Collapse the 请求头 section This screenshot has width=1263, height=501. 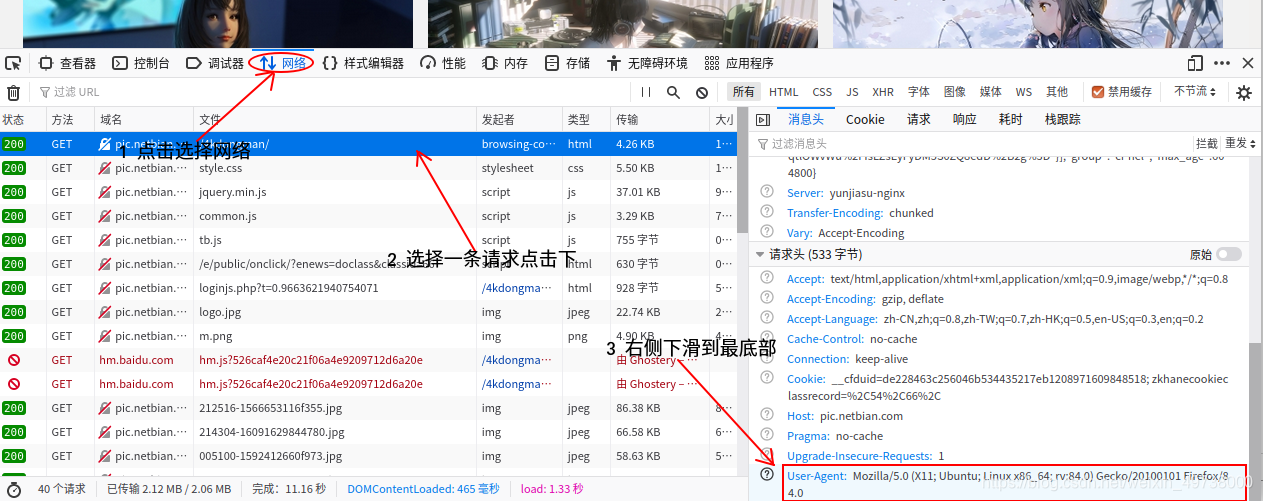click(x=760, y=254)
